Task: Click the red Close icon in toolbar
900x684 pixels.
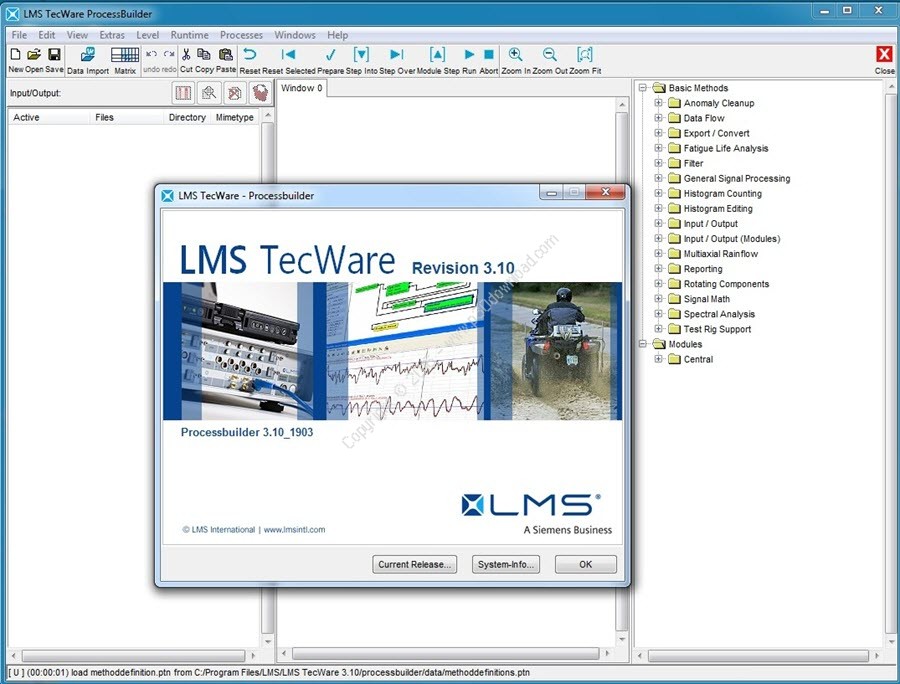Action: [884, 55]
